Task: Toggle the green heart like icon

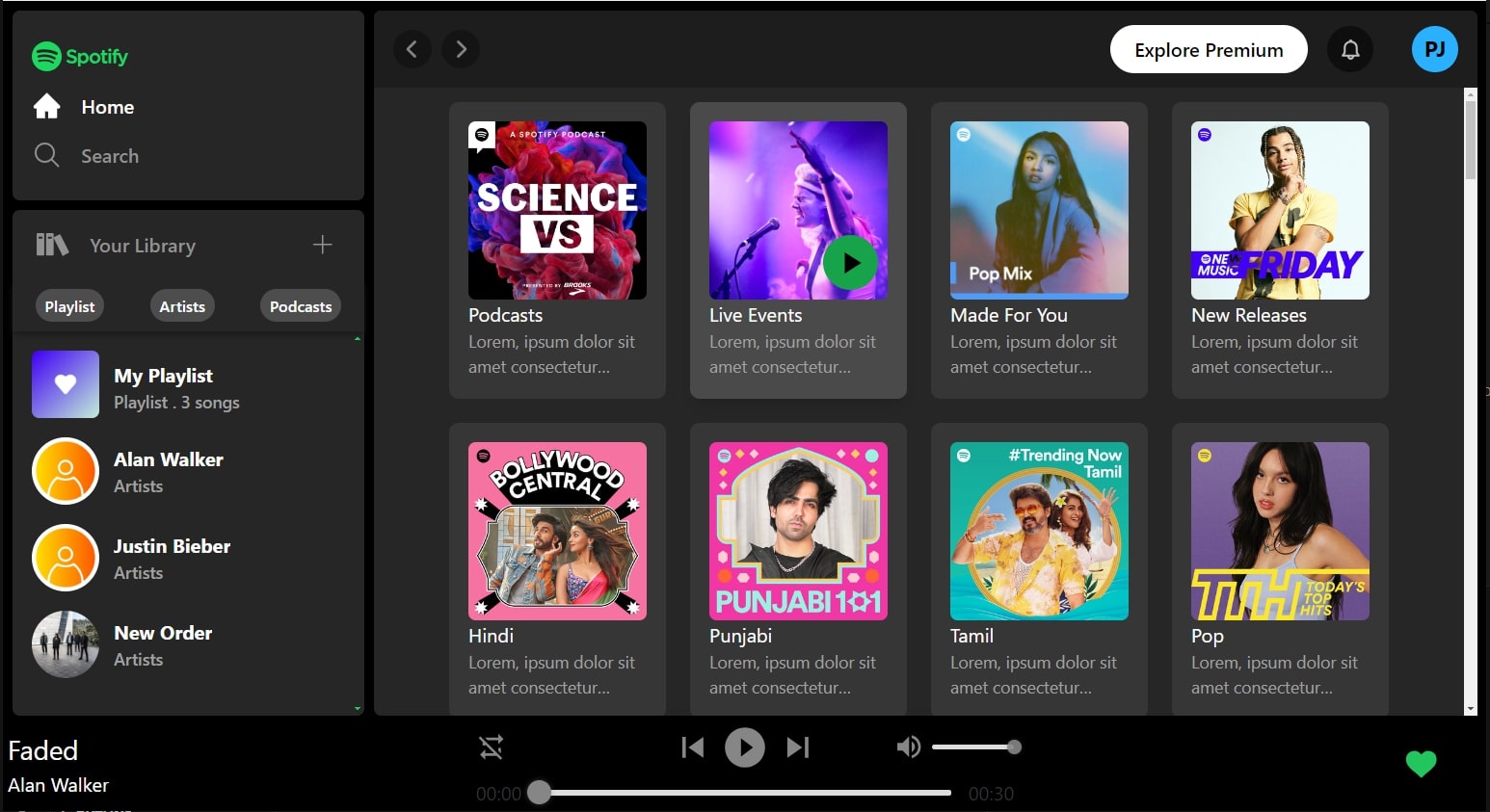Action: (x=1422, y=764)
